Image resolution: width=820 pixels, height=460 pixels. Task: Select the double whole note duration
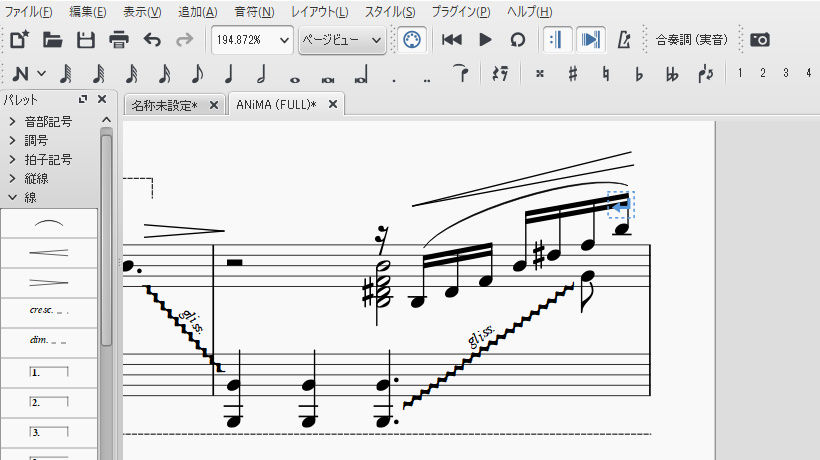pos(328,79)
